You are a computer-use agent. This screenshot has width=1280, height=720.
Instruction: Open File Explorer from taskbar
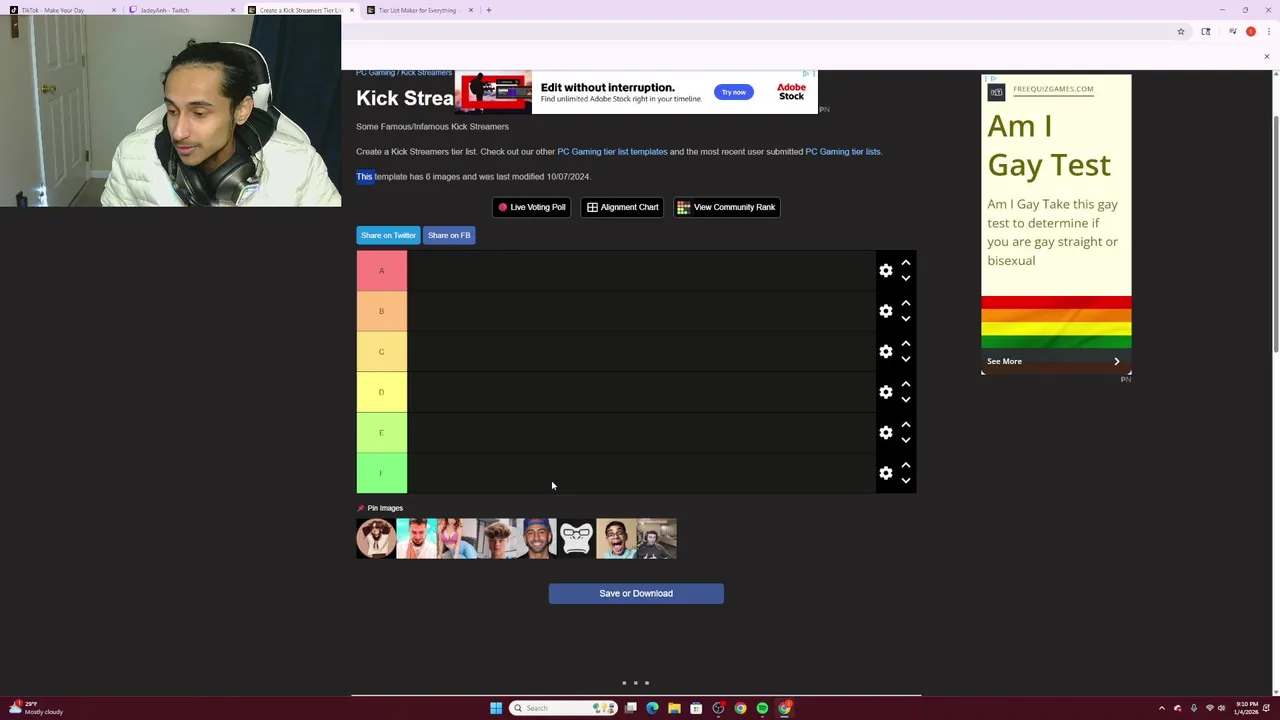tap(674, 708)
